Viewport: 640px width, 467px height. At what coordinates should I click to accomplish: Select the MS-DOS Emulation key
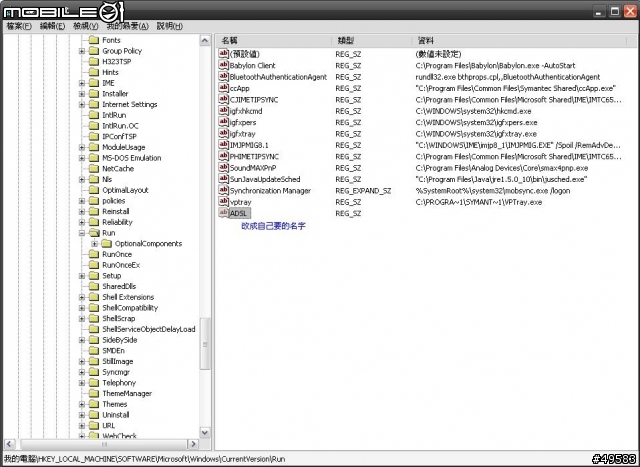pyautogui.click(x=131, y=158)
